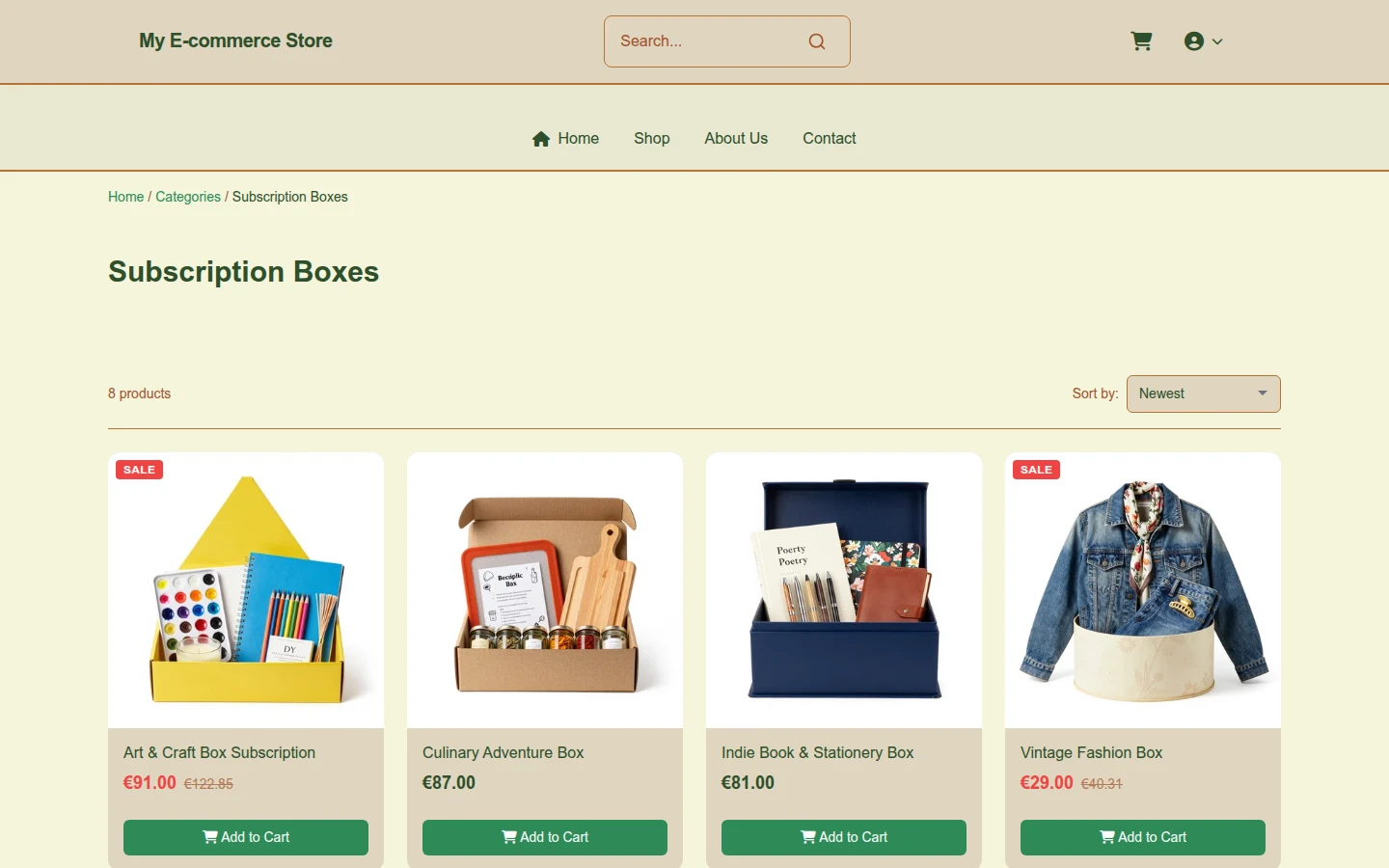Click the €40.31 struck-through price

1102,784
